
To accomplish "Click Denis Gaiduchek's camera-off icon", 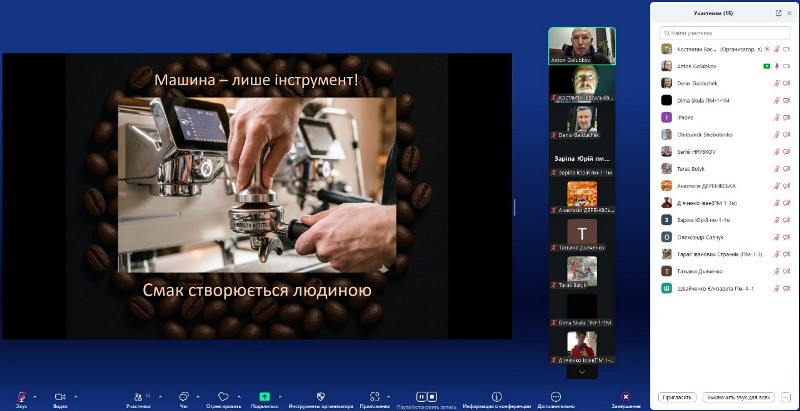I will (x=786, y=83).
